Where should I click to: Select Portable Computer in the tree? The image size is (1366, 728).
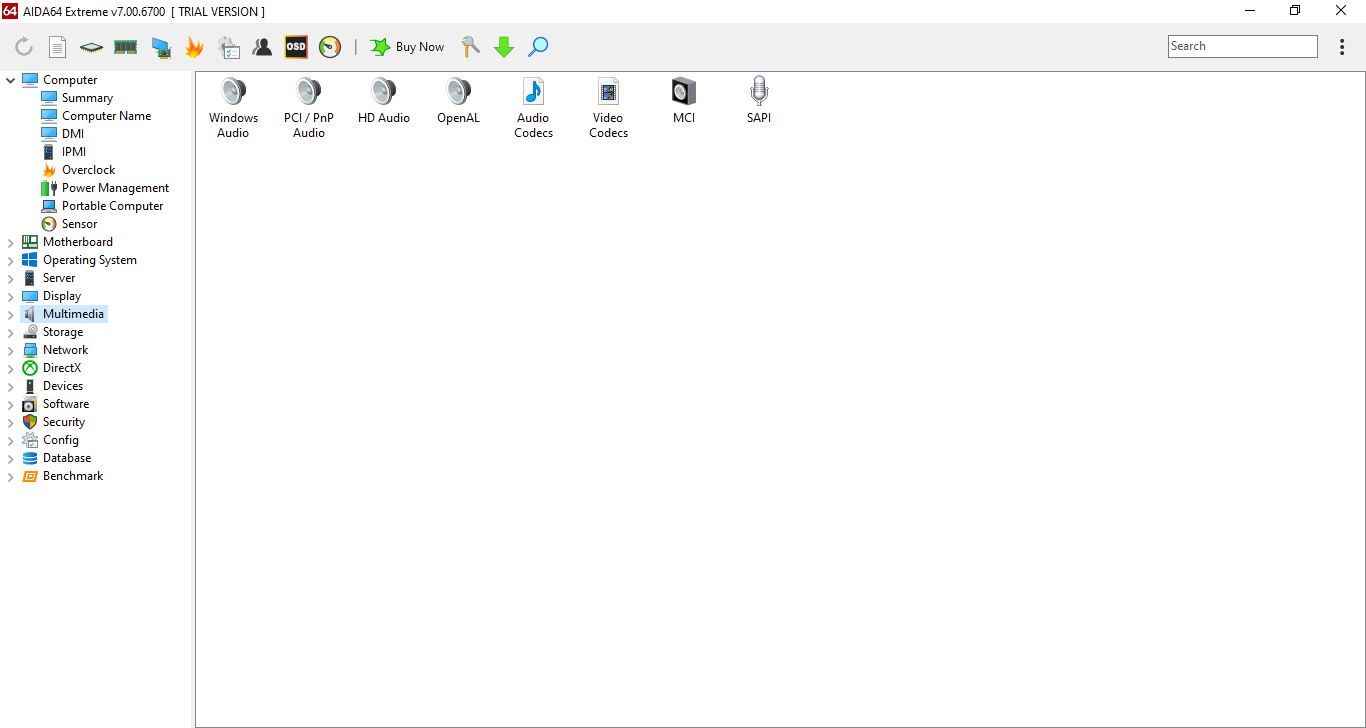[x=112, y=206]
